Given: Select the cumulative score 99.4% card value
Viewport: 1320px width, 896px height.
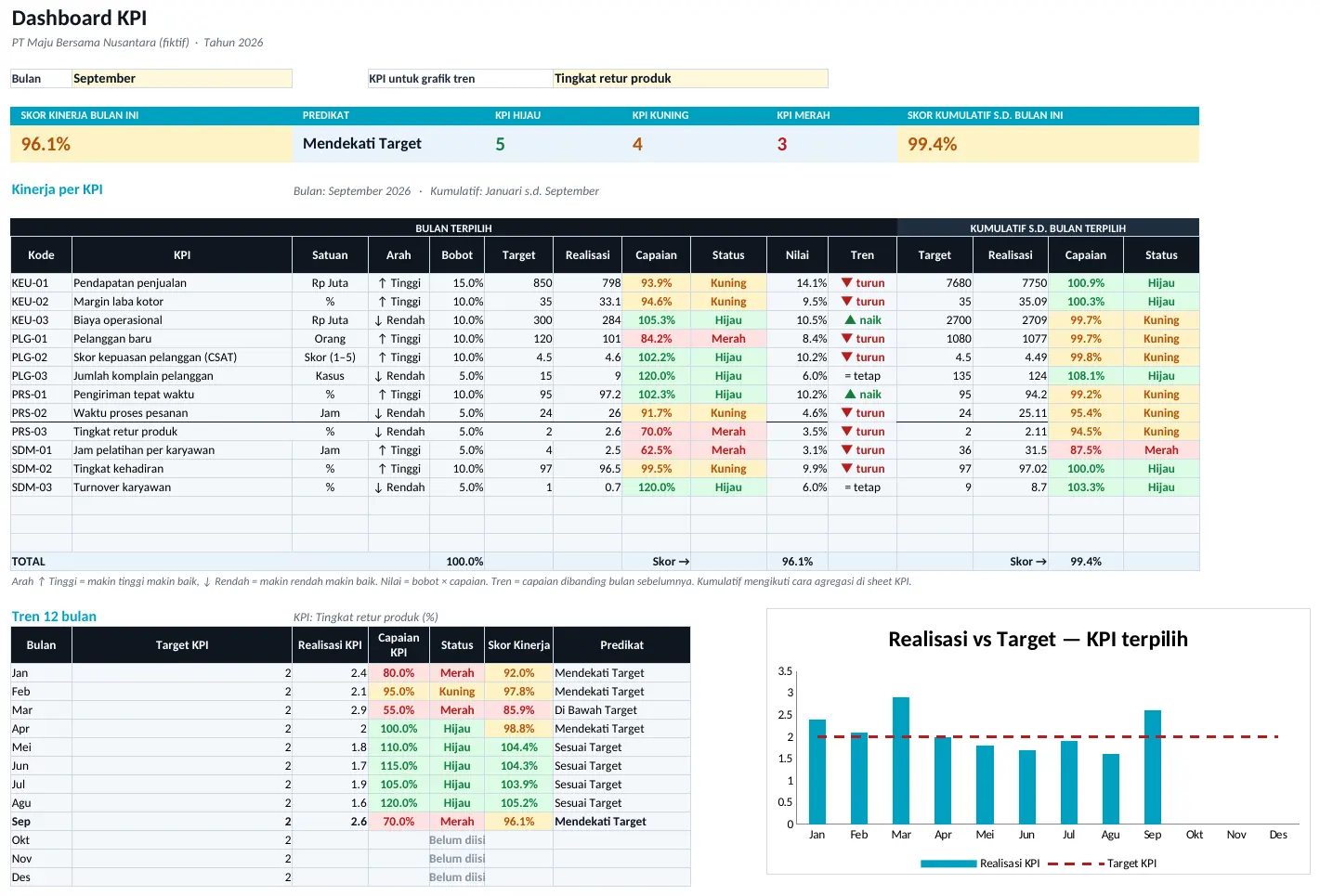Looking at the screenshot, I should click(x=933, y=144).
